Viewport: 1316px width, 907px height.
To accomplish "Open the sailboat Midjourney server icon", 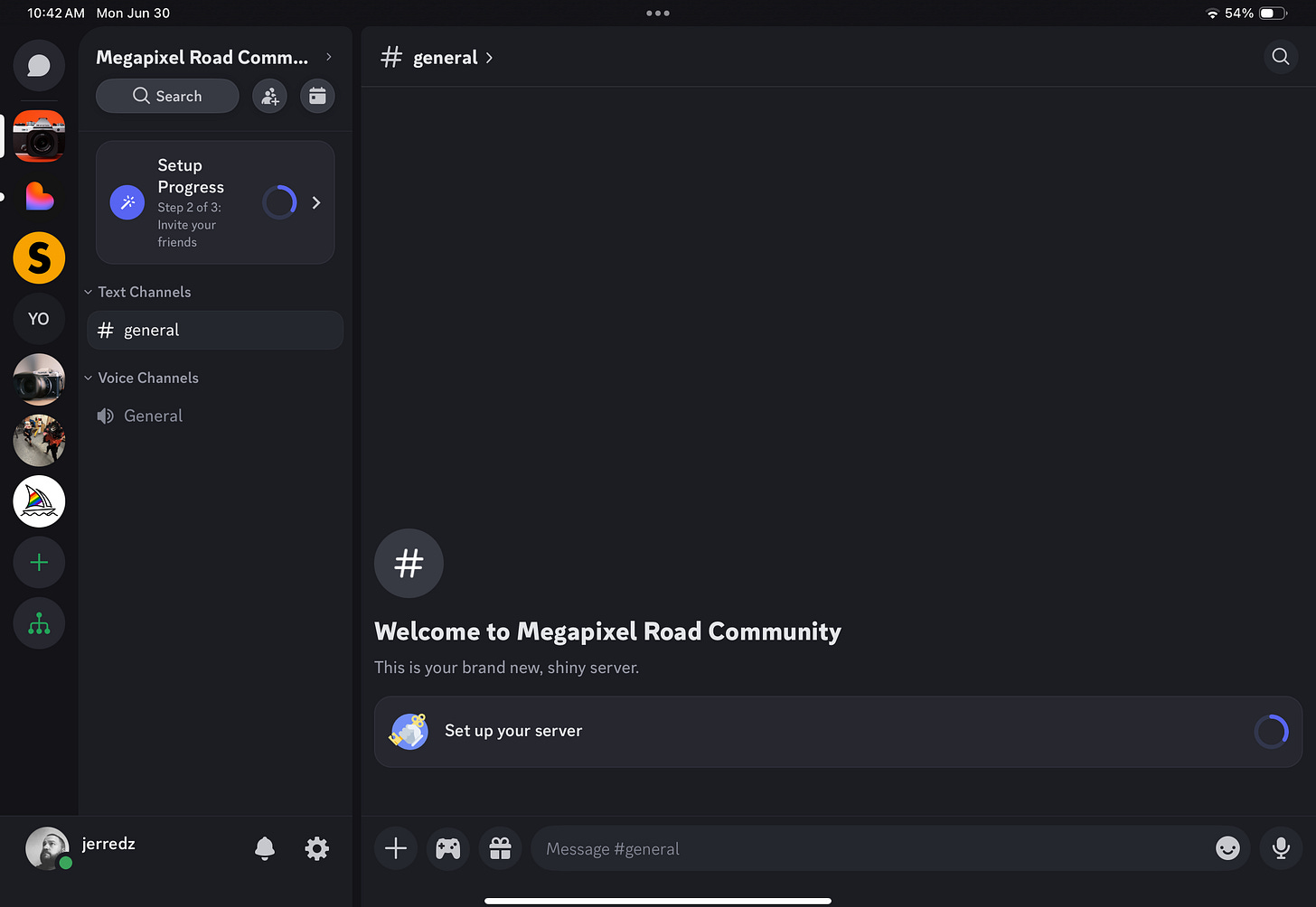I will (39, 501).
